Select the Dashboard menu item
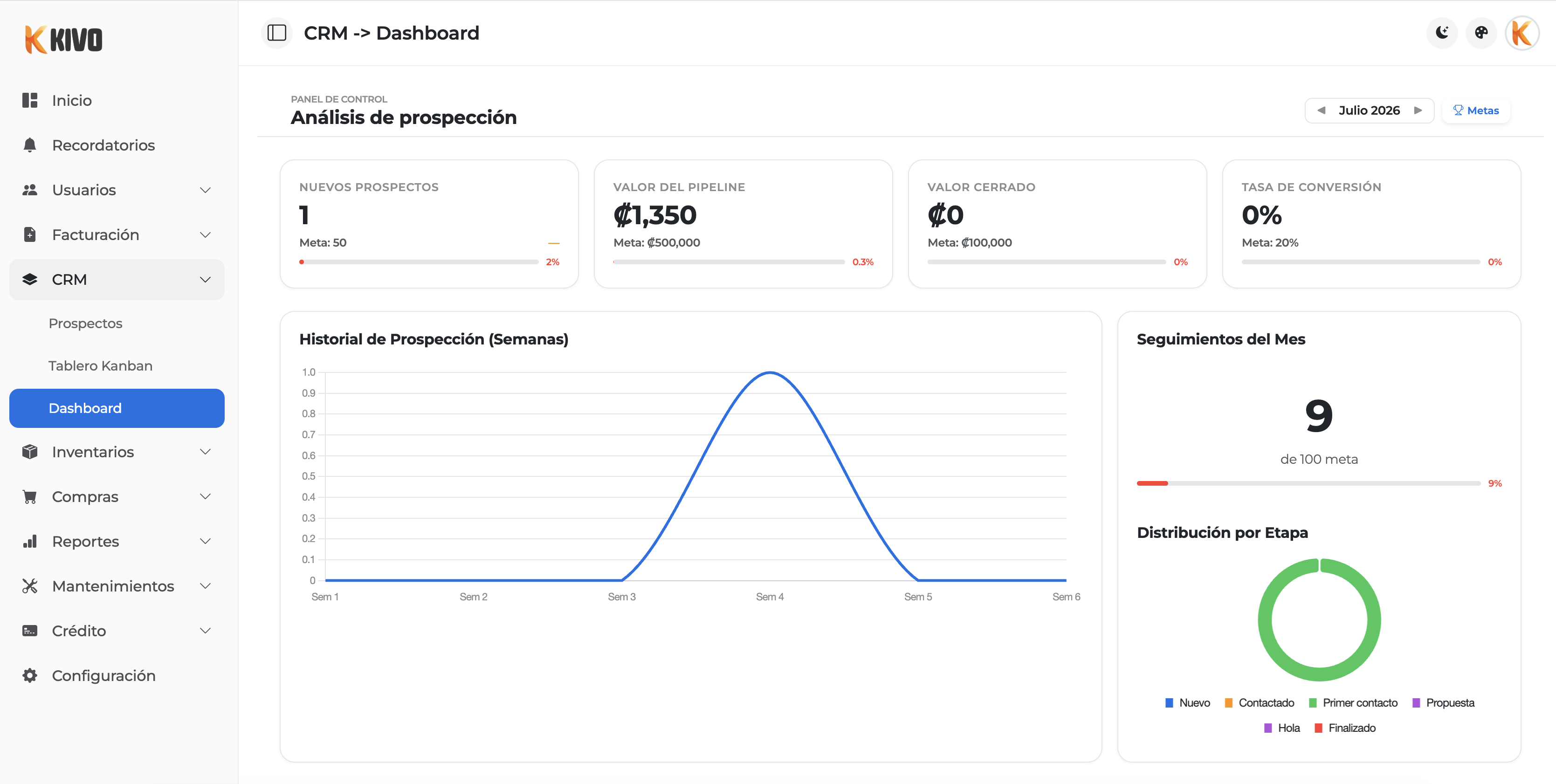The width and height of the screenshot is (1556, 784). (117, 408)
